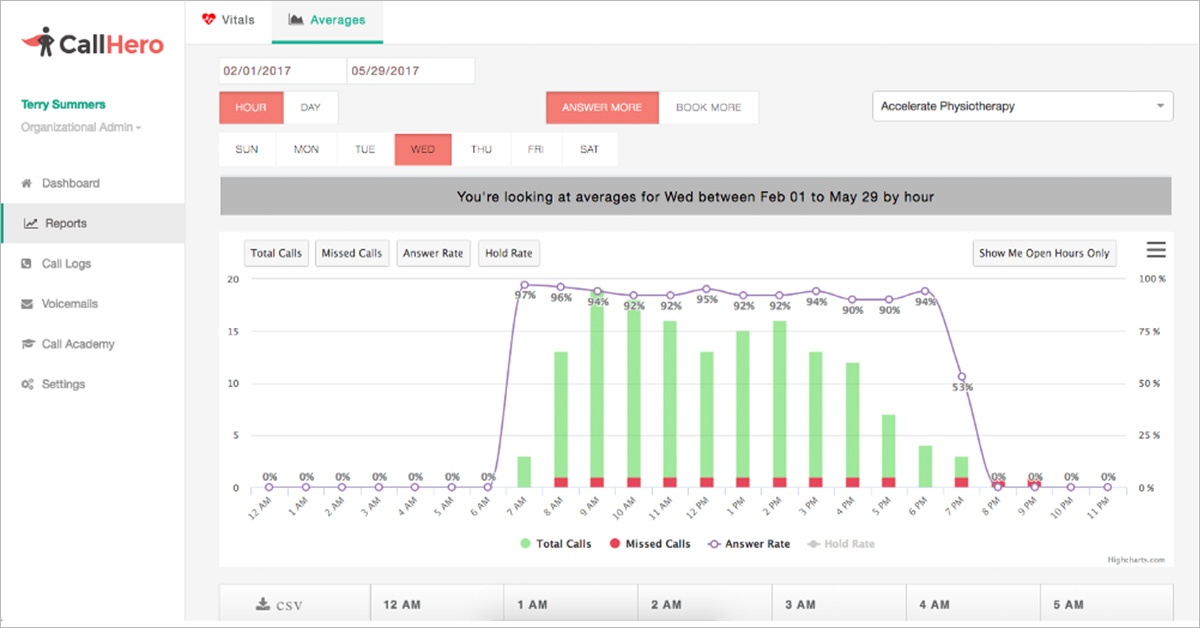1200x628 pixels.
Task: Click the 3 AM table column header
Action: [x=838, y=605]
